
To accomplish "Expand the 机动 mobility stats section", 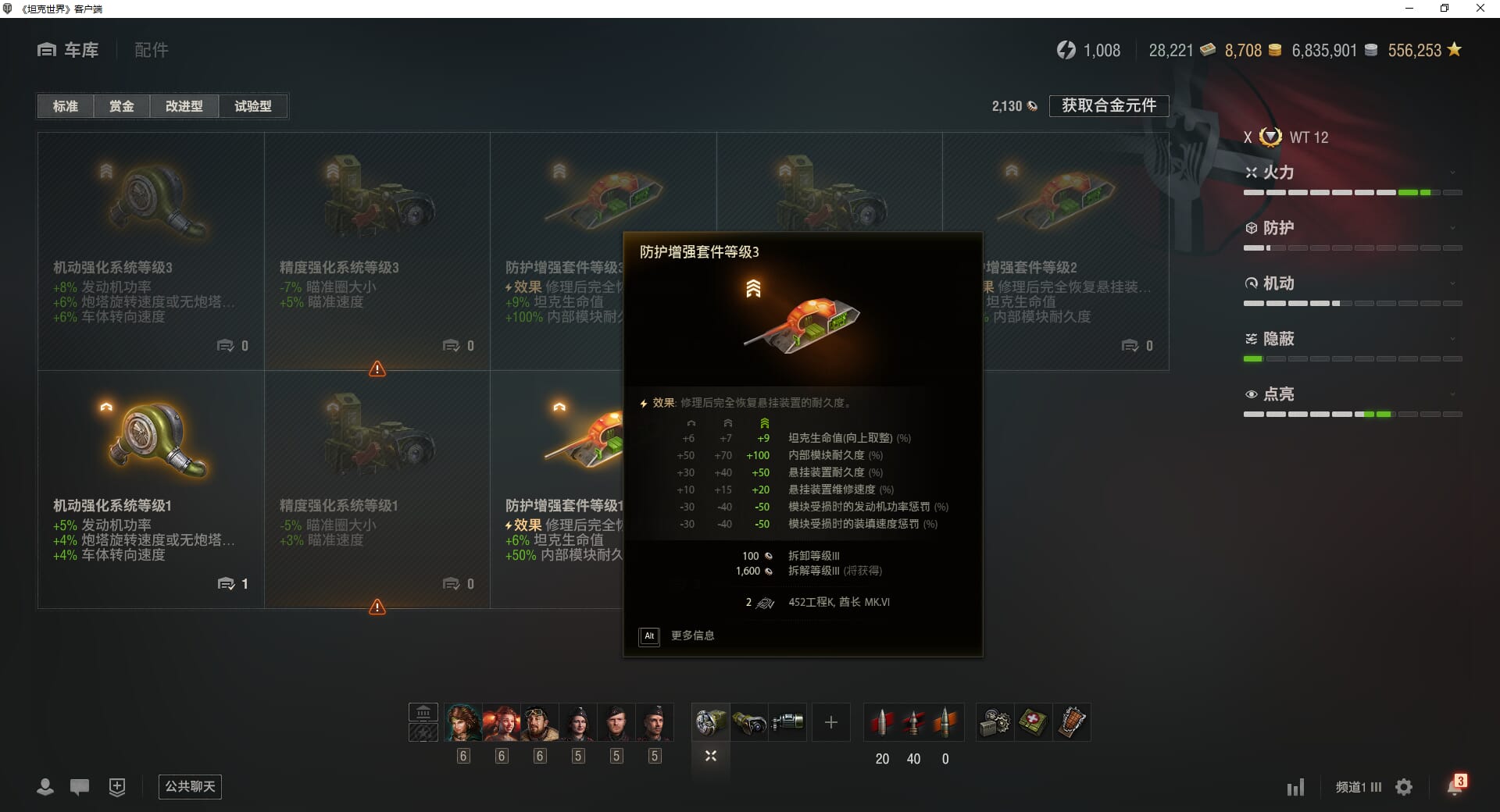I will tap(1352, 283).
